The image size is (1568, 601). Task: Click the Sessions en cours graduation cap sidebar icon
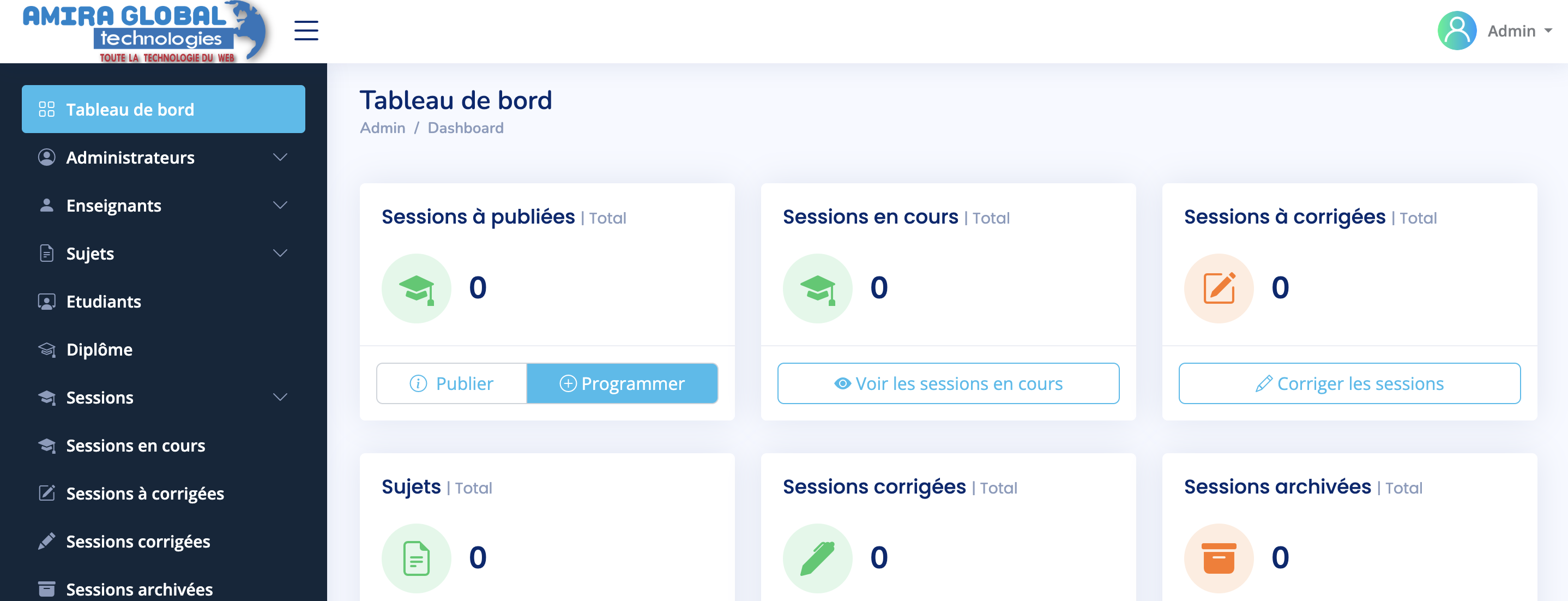47,446
